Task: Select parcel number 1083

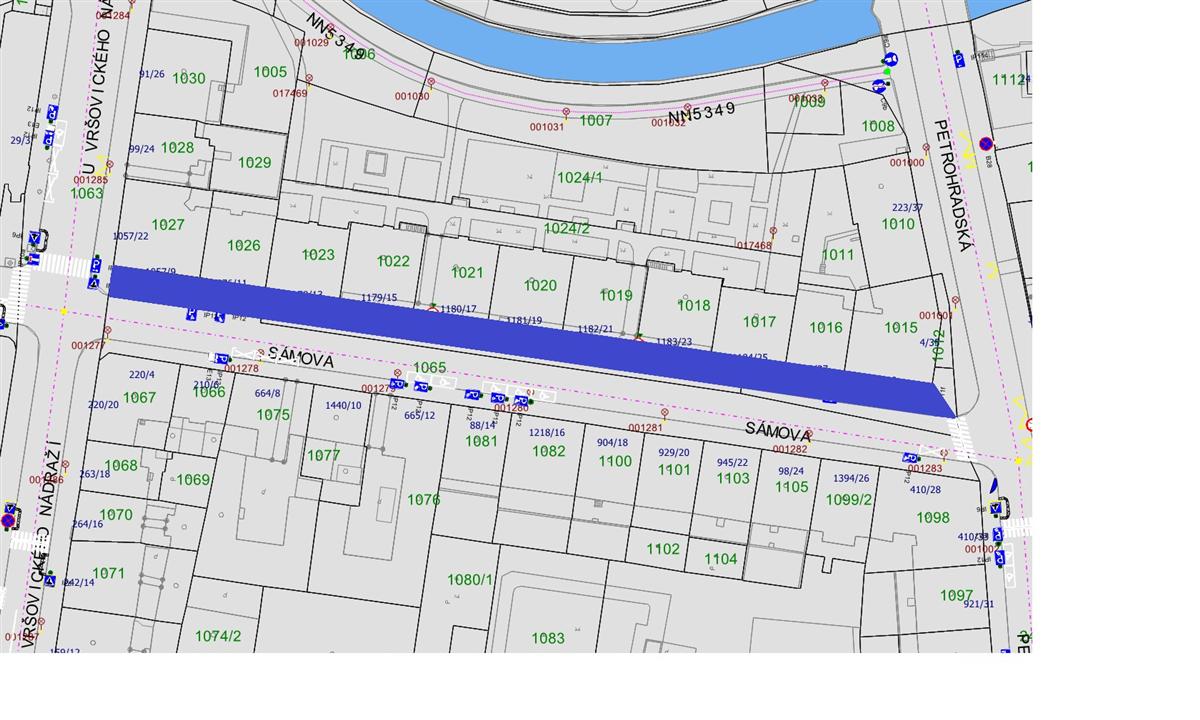Action: (548, 638)
